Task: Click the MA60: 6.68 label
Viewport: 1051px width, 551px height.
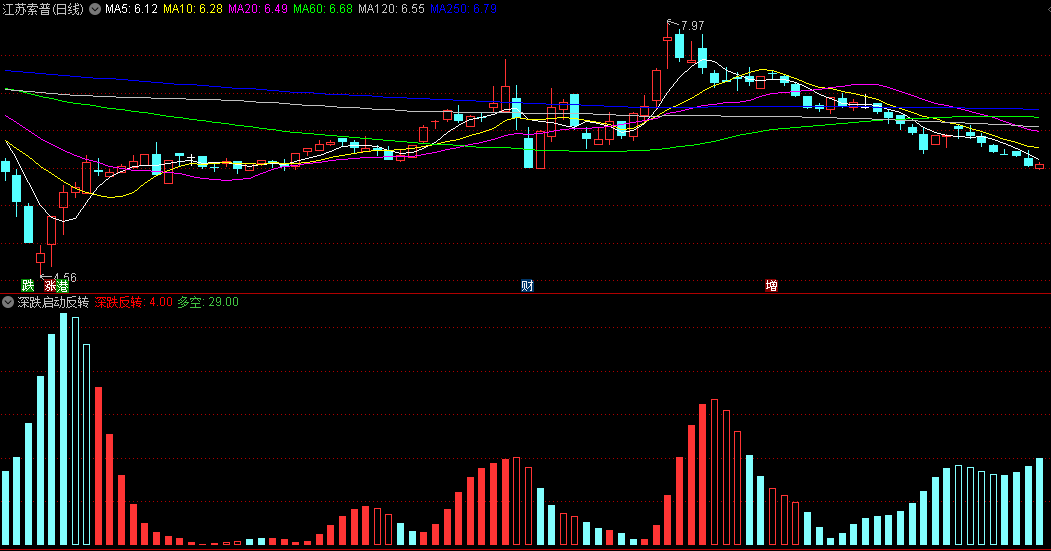Action: pos(323,9)
